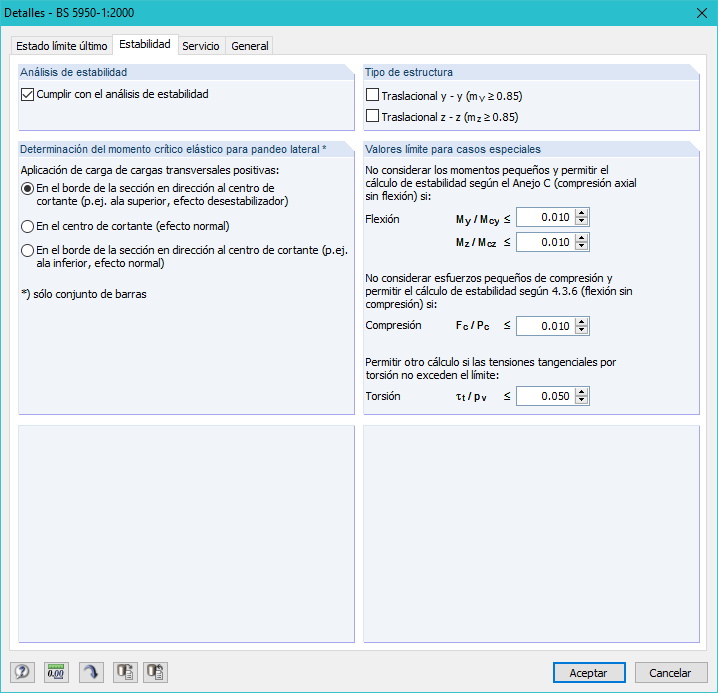Viewport: 718px width, 693px height.
Task: Increase torsión τt/pv limit value
Action: (x=582, y=392)
